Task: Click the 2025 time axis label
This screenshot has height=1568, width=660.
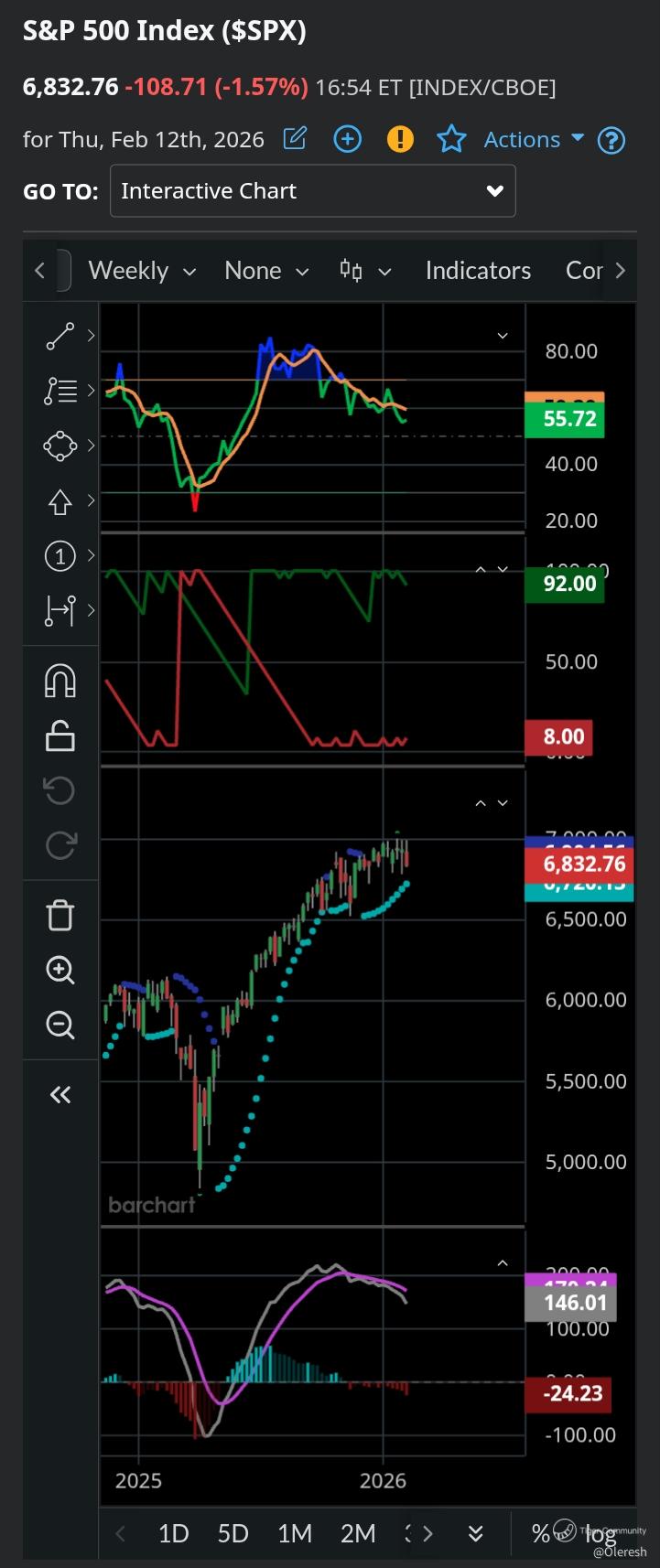Action: pyautogui.click(x=138, y=1481)
